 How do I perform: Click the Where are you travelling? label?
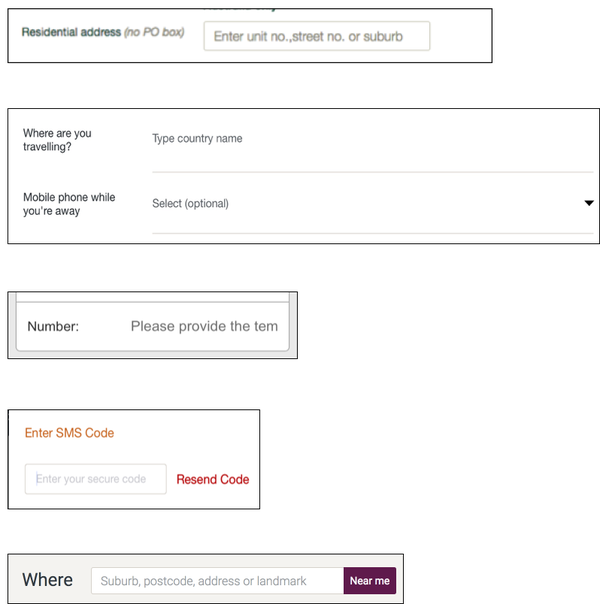(x=57, y=140)
